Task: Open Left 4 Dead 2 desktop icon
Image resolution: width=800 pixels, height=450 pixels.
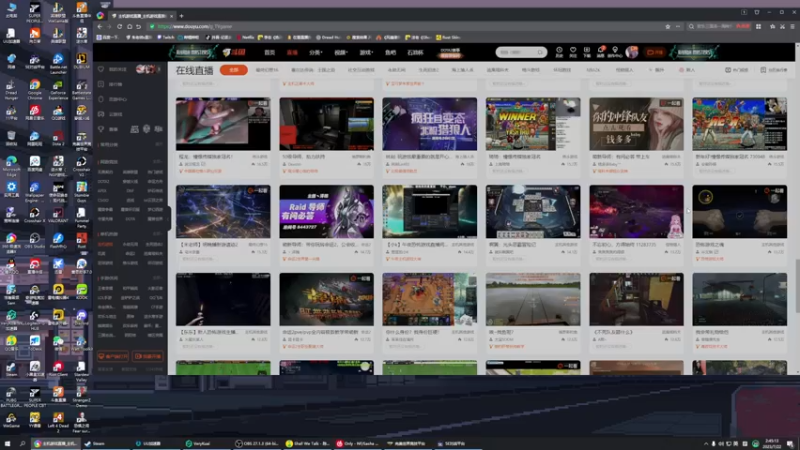Action: tap(58, 422)
